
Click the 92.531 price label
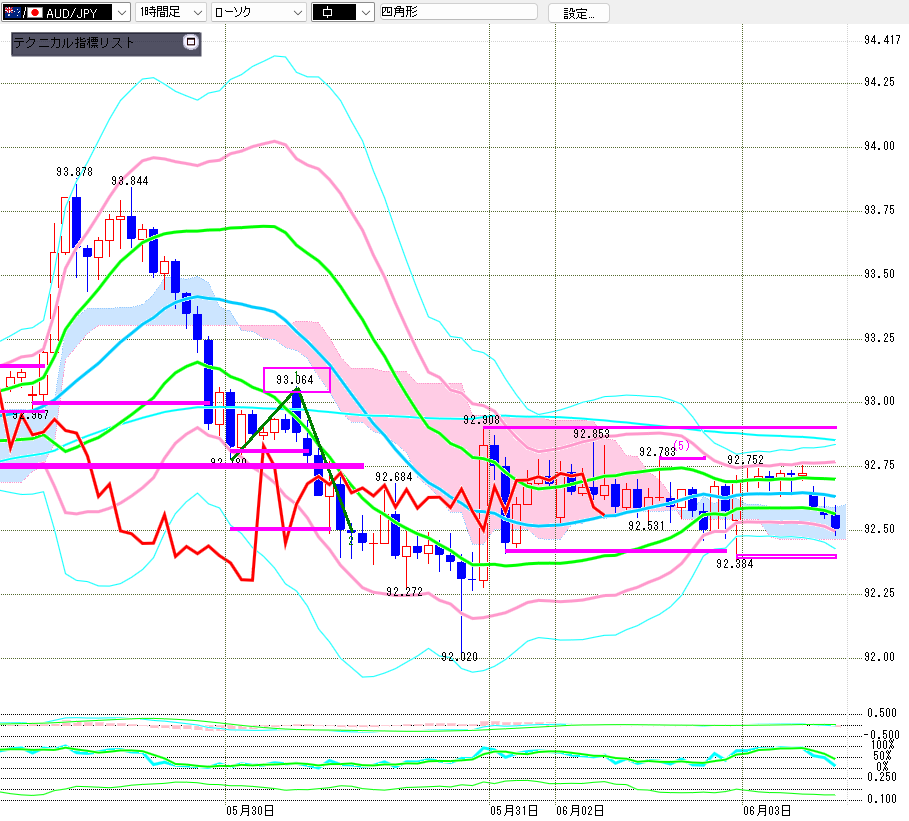click(x=646, y=525)
